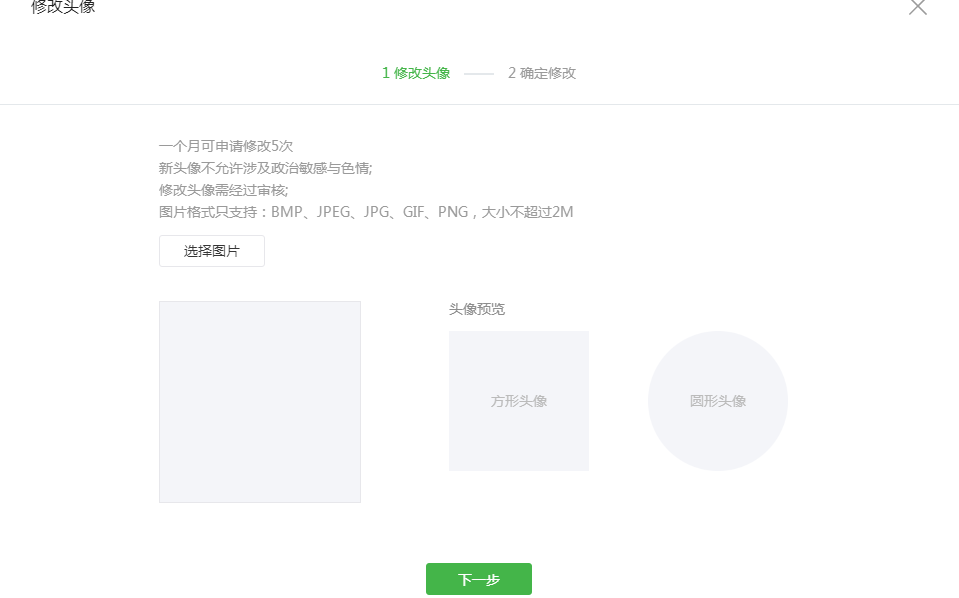Click the gray number 2 step indicator

(x=512, y=73)
